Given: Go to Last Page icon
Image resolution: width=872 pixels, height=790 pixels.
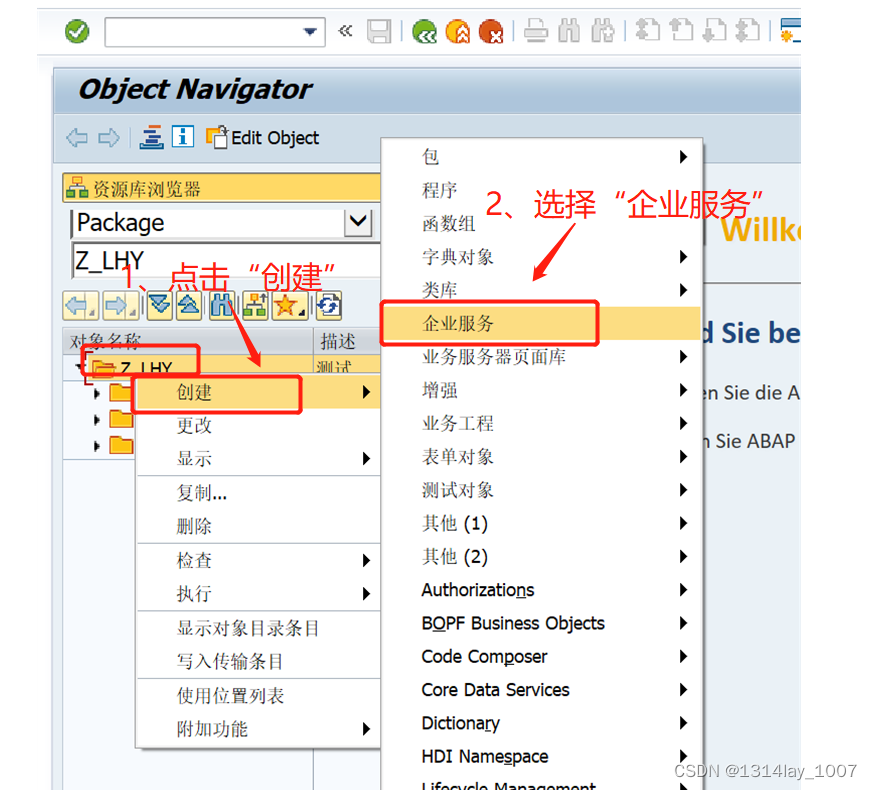Looking at the screenshot, I should (x=747, y=31).
